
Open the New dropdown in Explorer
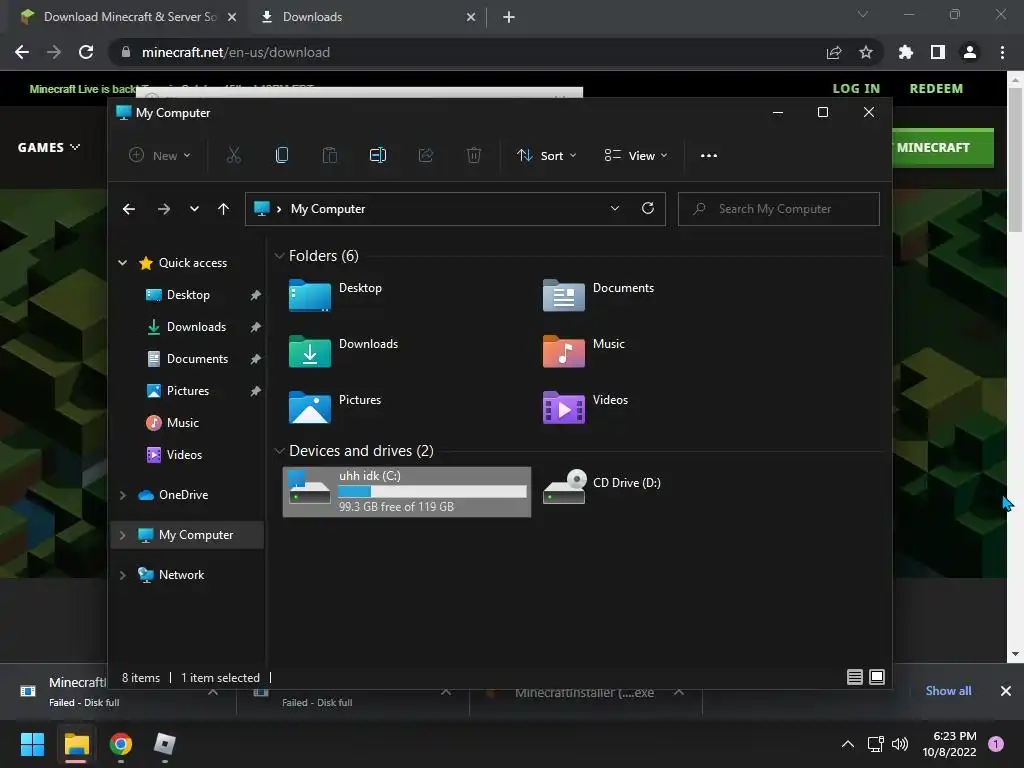159,155
